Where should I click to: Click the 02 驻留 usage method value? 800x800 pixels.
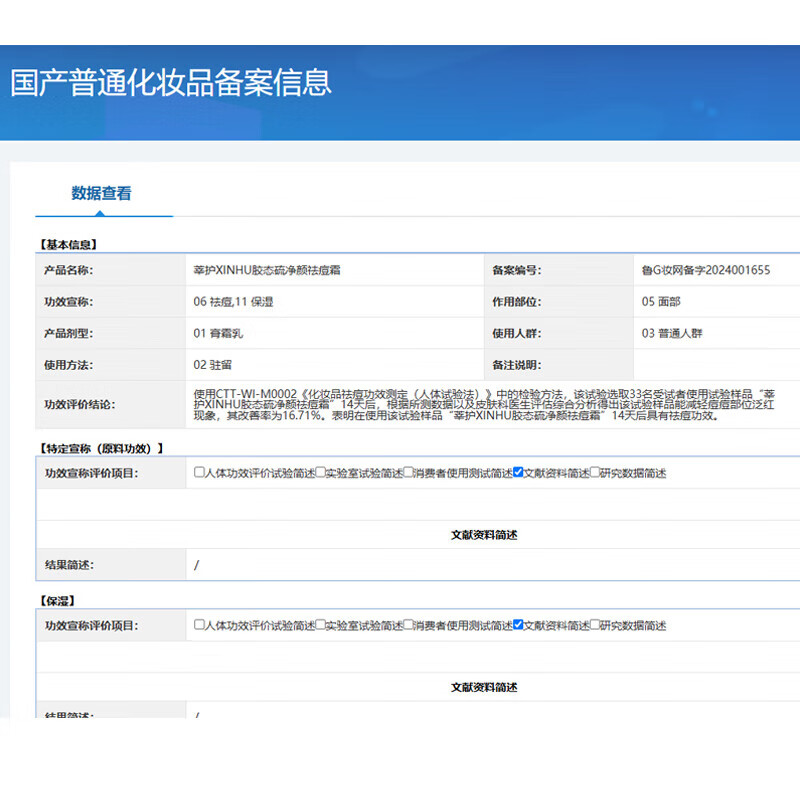coord(213,365)
